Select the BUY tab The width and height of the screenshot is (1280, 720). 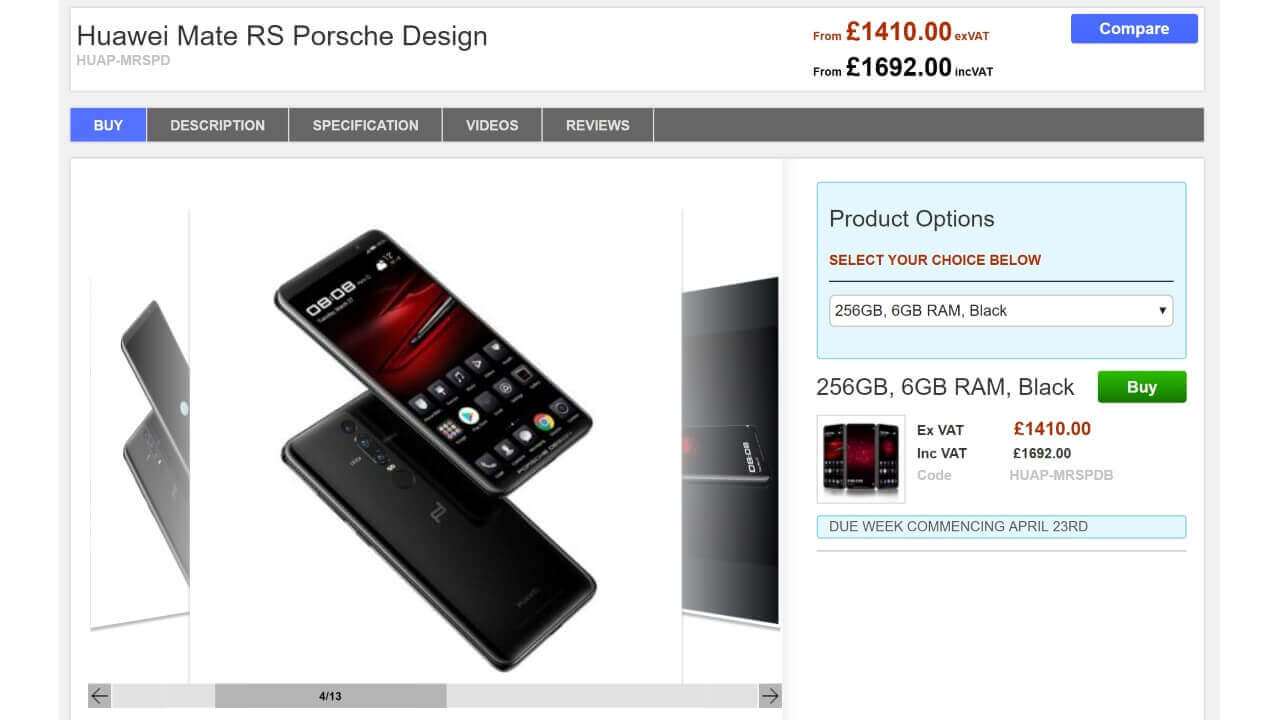click(108, 125)
